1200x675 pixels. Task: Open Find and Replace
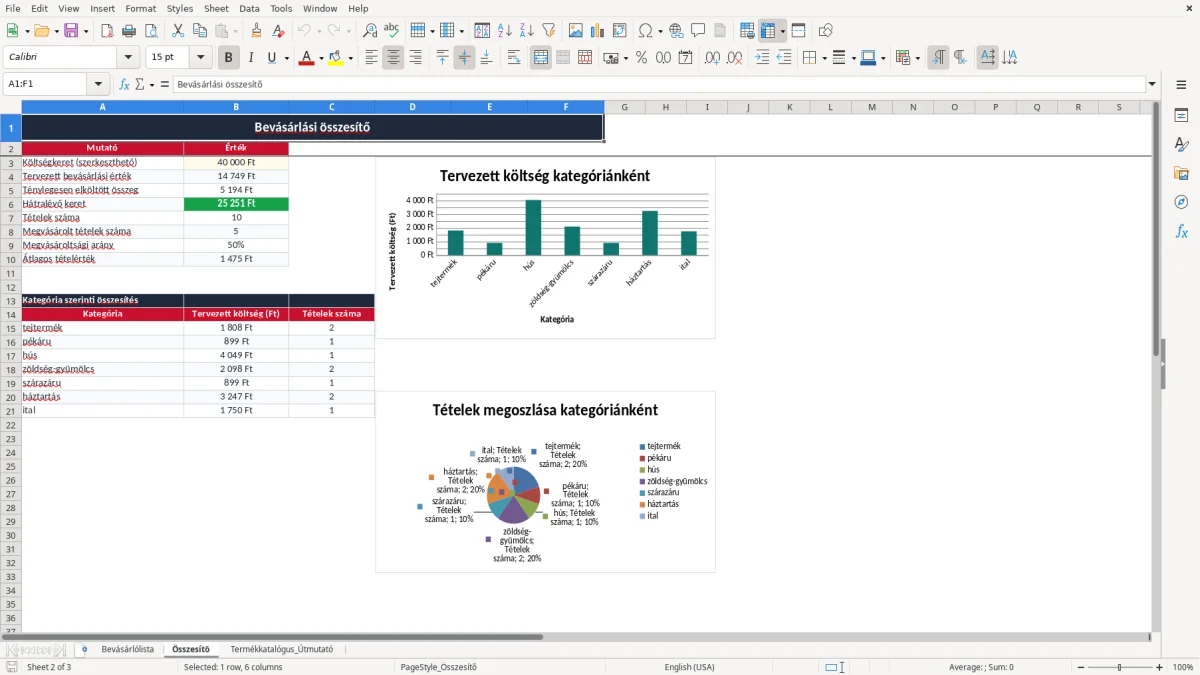(370, 31)
